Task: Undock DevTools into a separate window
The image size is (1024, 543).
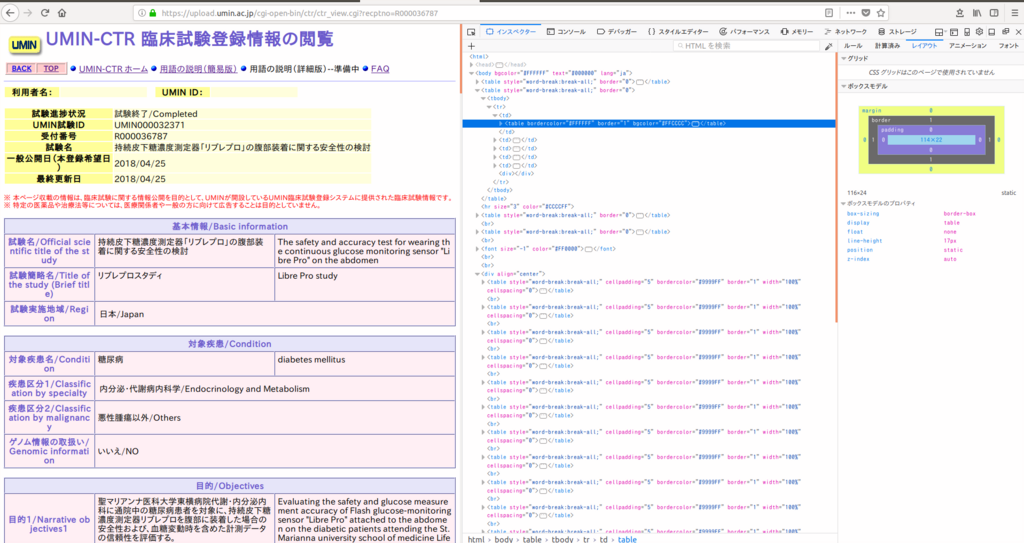Action: click(x=1005, y=31)
